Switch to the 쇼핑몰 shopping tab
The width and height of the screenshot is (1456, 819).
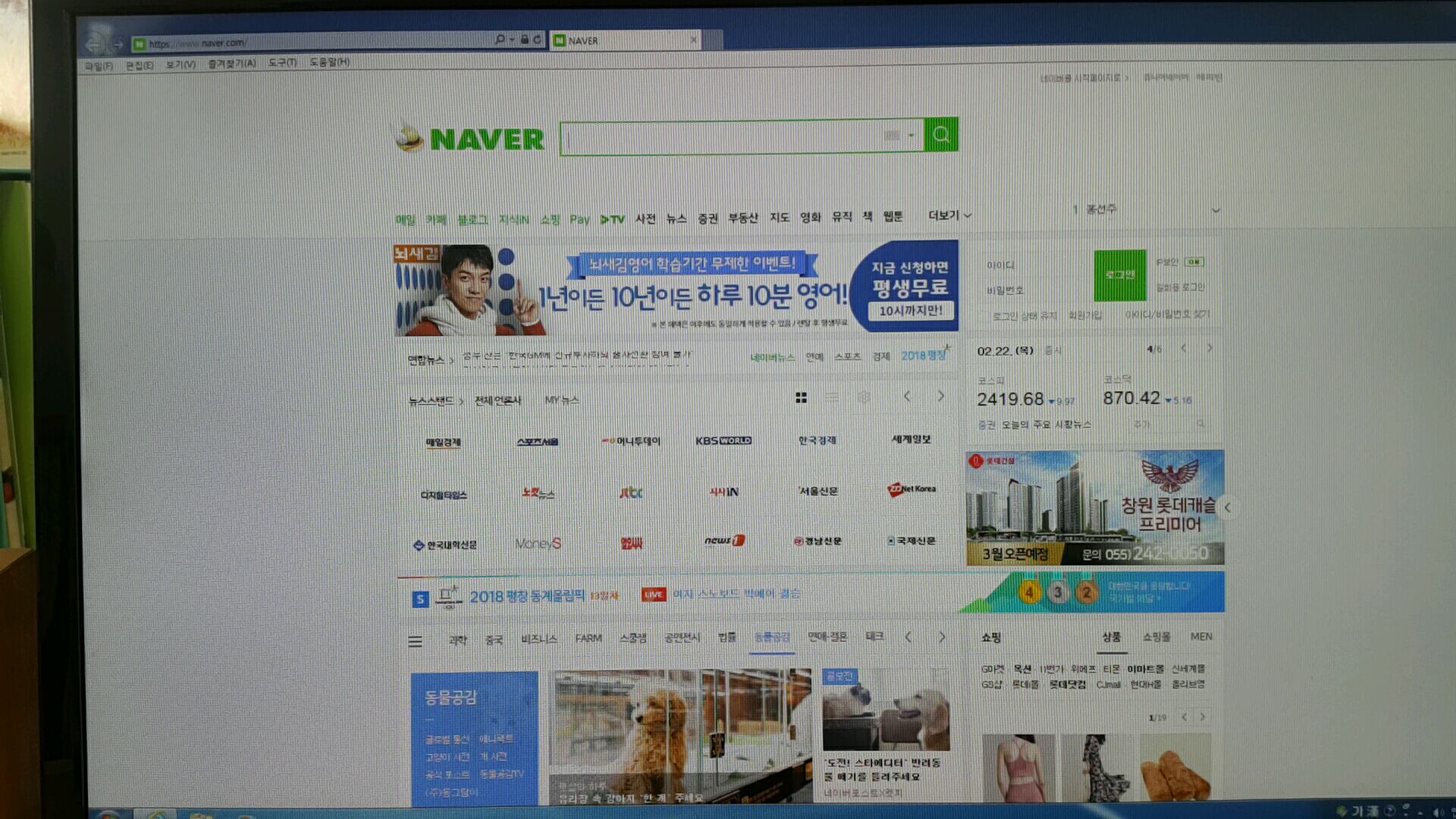coord(1156,637)
